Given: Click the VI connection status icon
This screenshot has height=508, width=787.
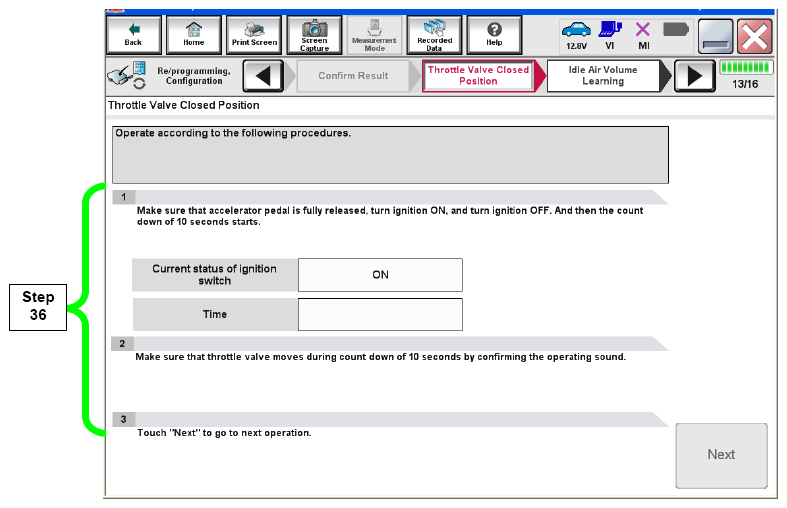Looking at the screenshot, I should click(x=610, y=35).
